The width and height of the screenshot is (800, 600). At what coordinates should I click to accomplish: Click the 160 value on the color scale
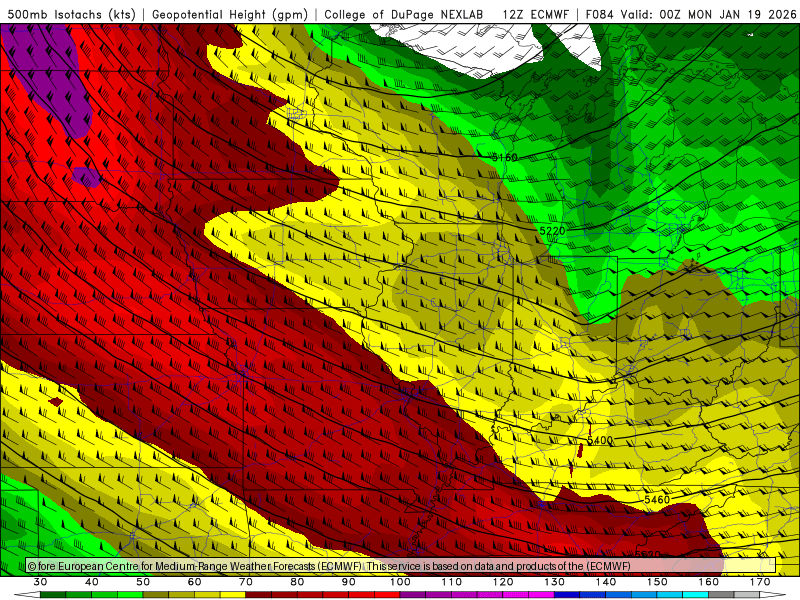(709, 582)
